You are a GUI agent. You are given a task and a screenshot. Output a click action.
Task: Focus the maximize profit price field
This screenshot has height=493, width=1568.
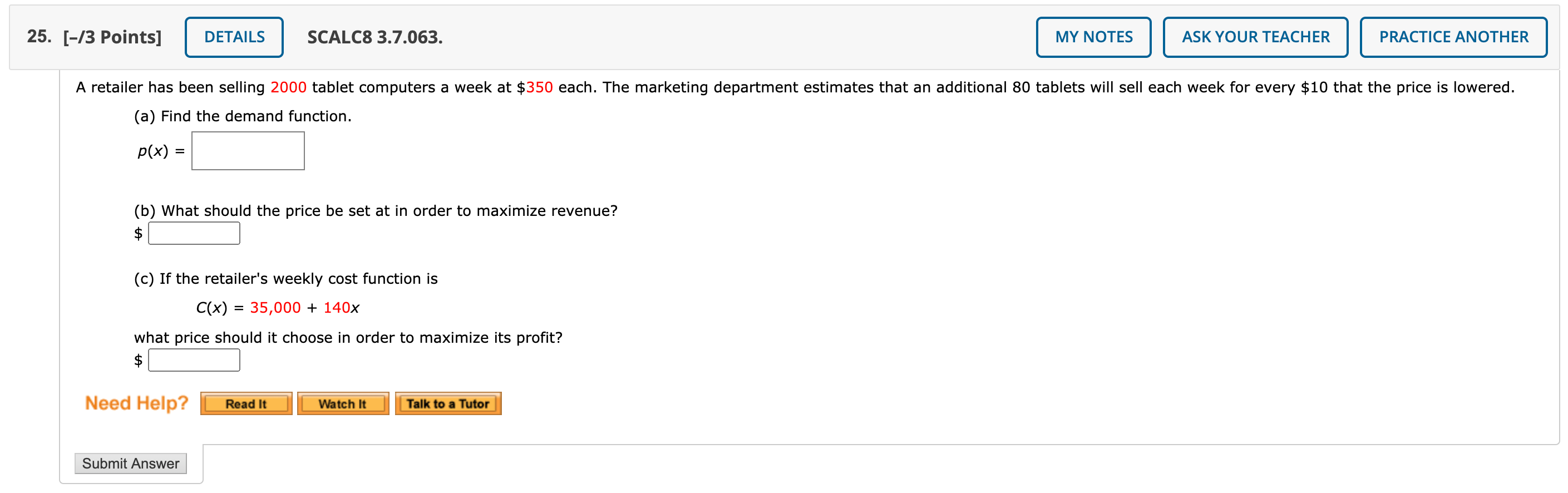point(194,361)
